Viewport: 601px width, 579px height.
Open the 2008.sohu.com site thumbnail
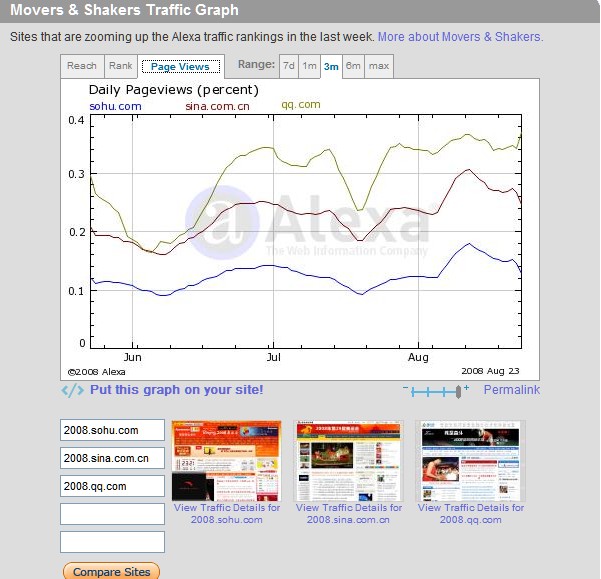coord(227,461)
